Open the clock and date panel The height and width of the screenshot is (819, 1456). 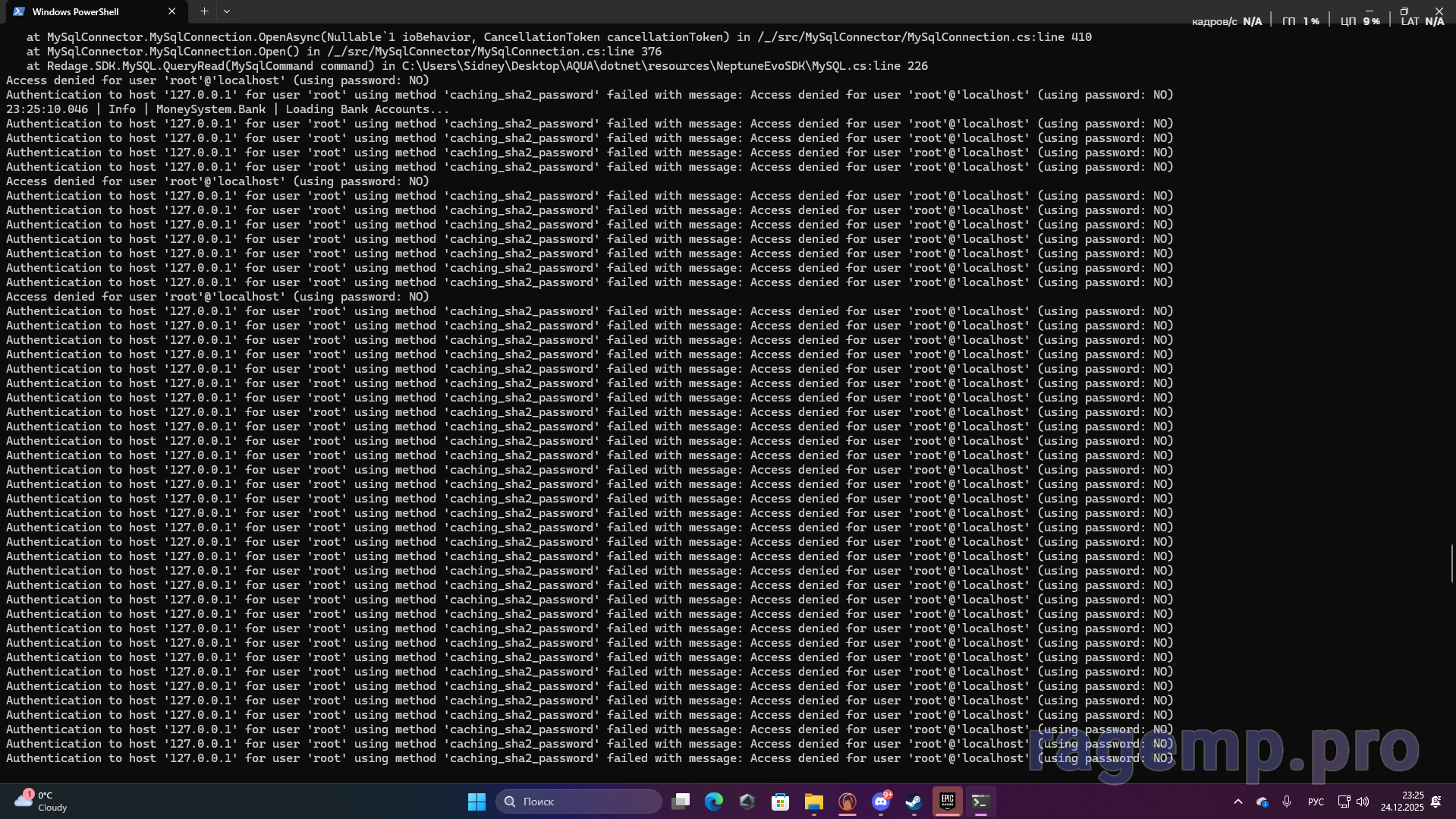pyautogui.click(x=1402, y=802)
